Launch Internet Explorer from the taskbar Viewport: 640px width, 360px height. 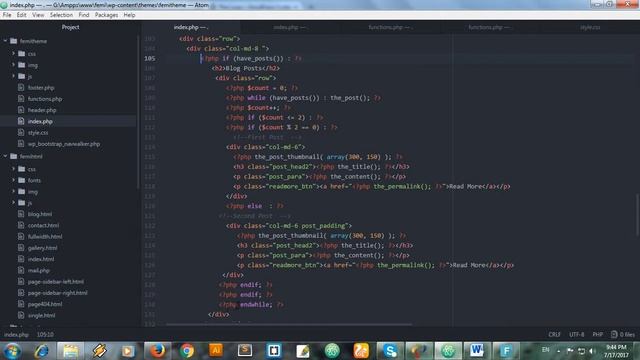tap(41, 351)
